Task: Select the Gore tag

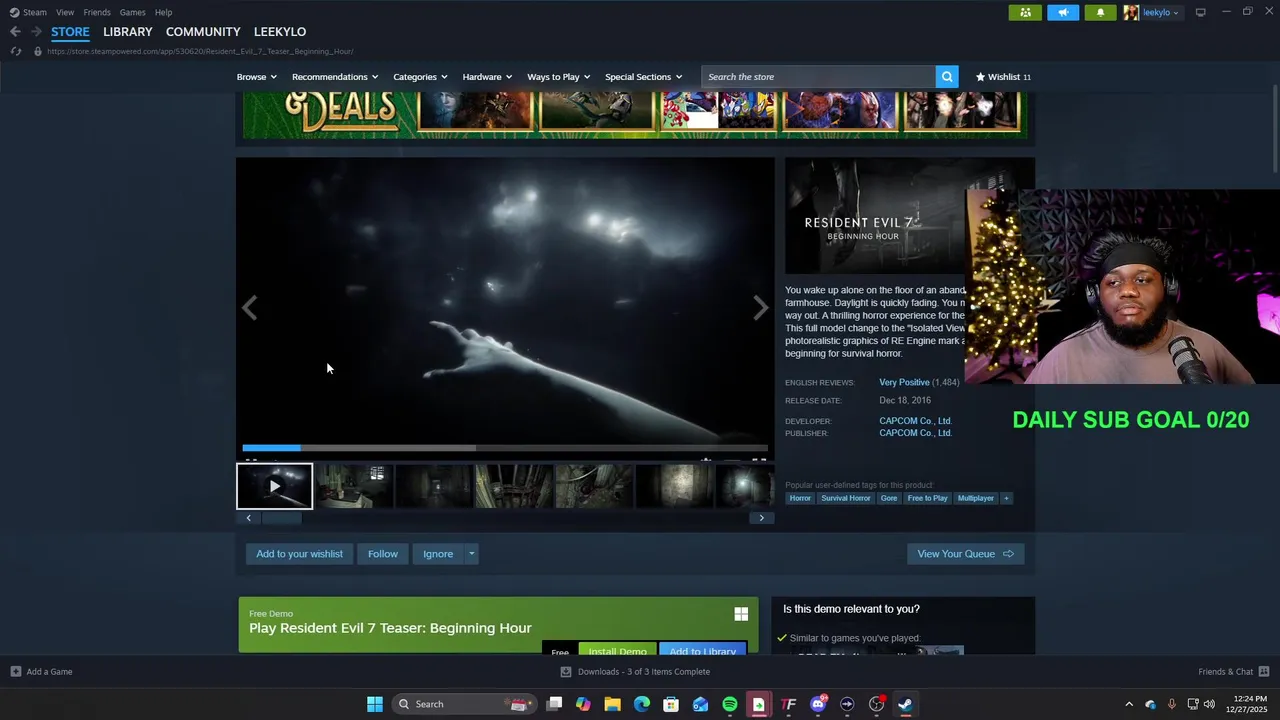Action: [889, 498]
